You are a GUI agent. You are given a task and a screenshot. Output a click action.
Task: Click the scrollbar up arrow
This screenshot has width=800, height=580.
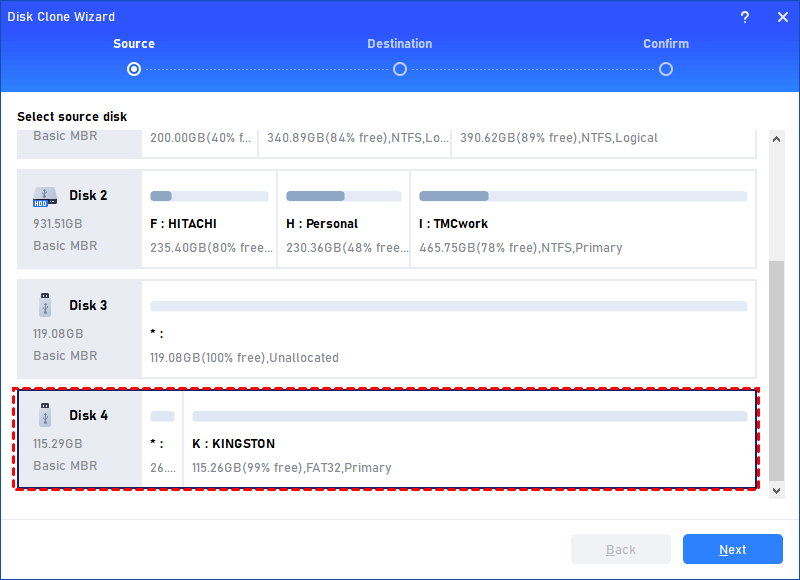pyautogui.click(x=777, y=139)
